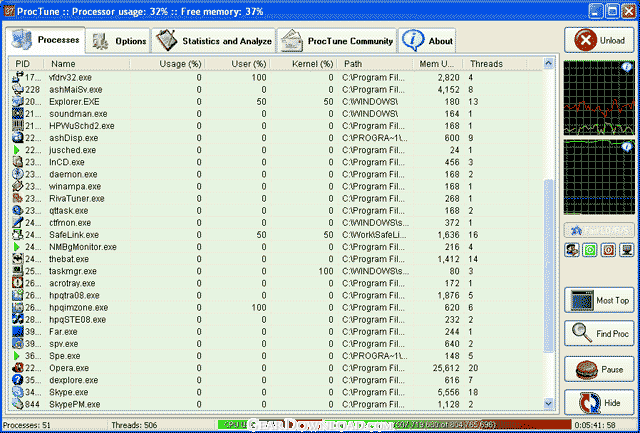Open the About tab
Viewport: 640px width, 433px height.
pyautogui.click(x=427, y=41)
